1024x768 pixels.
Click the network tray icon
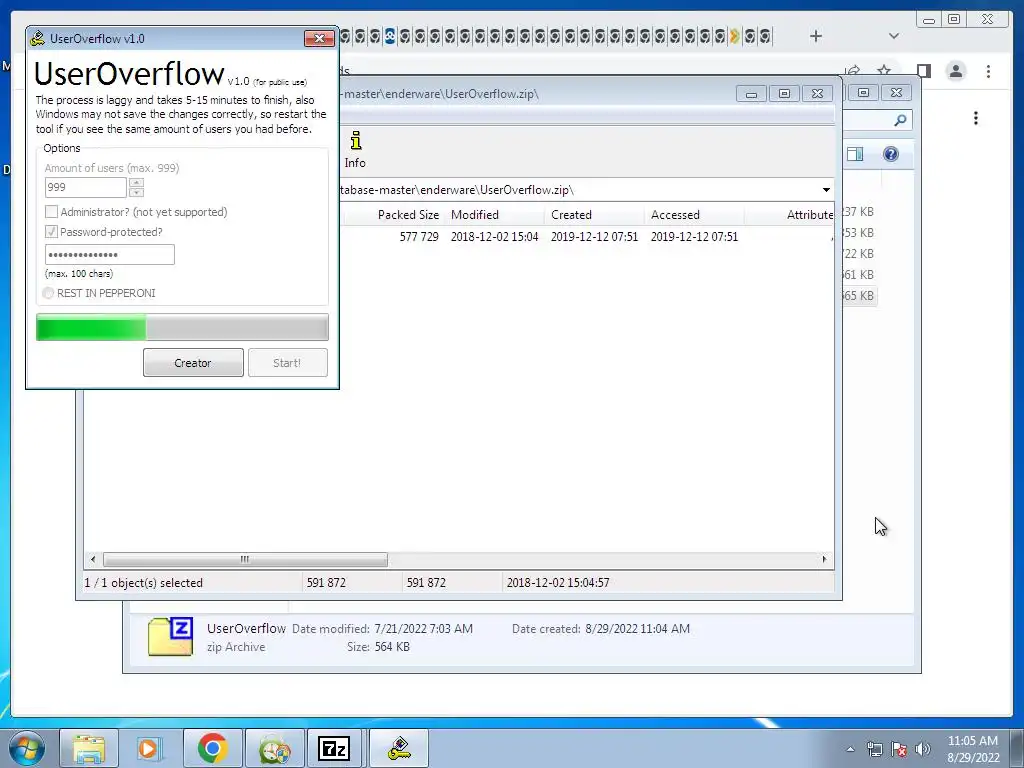[x=874, y=750]
